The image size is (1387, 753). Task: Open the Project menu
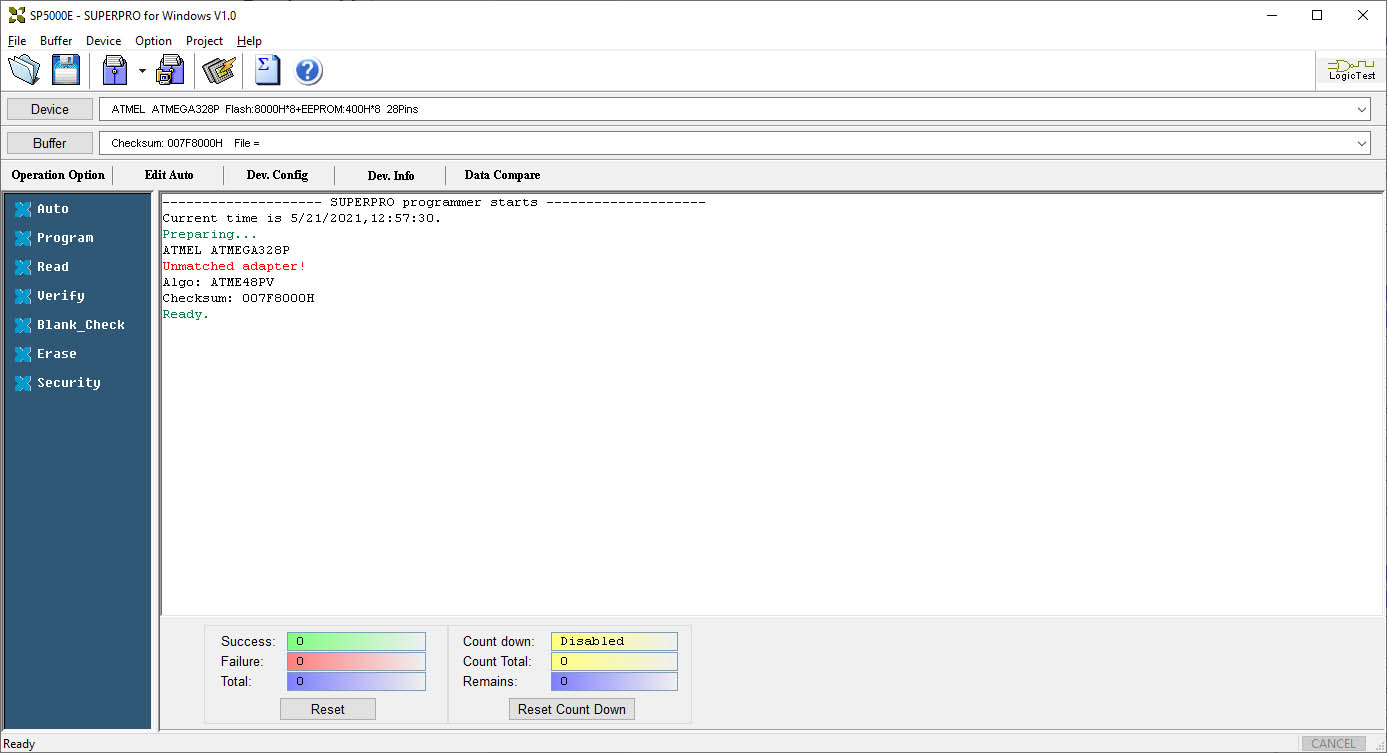(204, 41)
